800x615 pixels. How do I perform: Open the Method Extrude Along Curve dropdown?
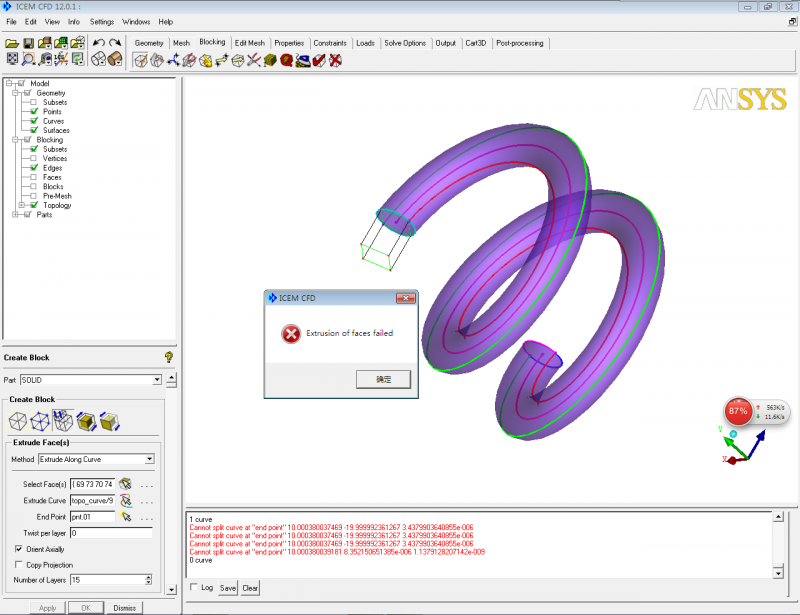[x=149, y=459]
